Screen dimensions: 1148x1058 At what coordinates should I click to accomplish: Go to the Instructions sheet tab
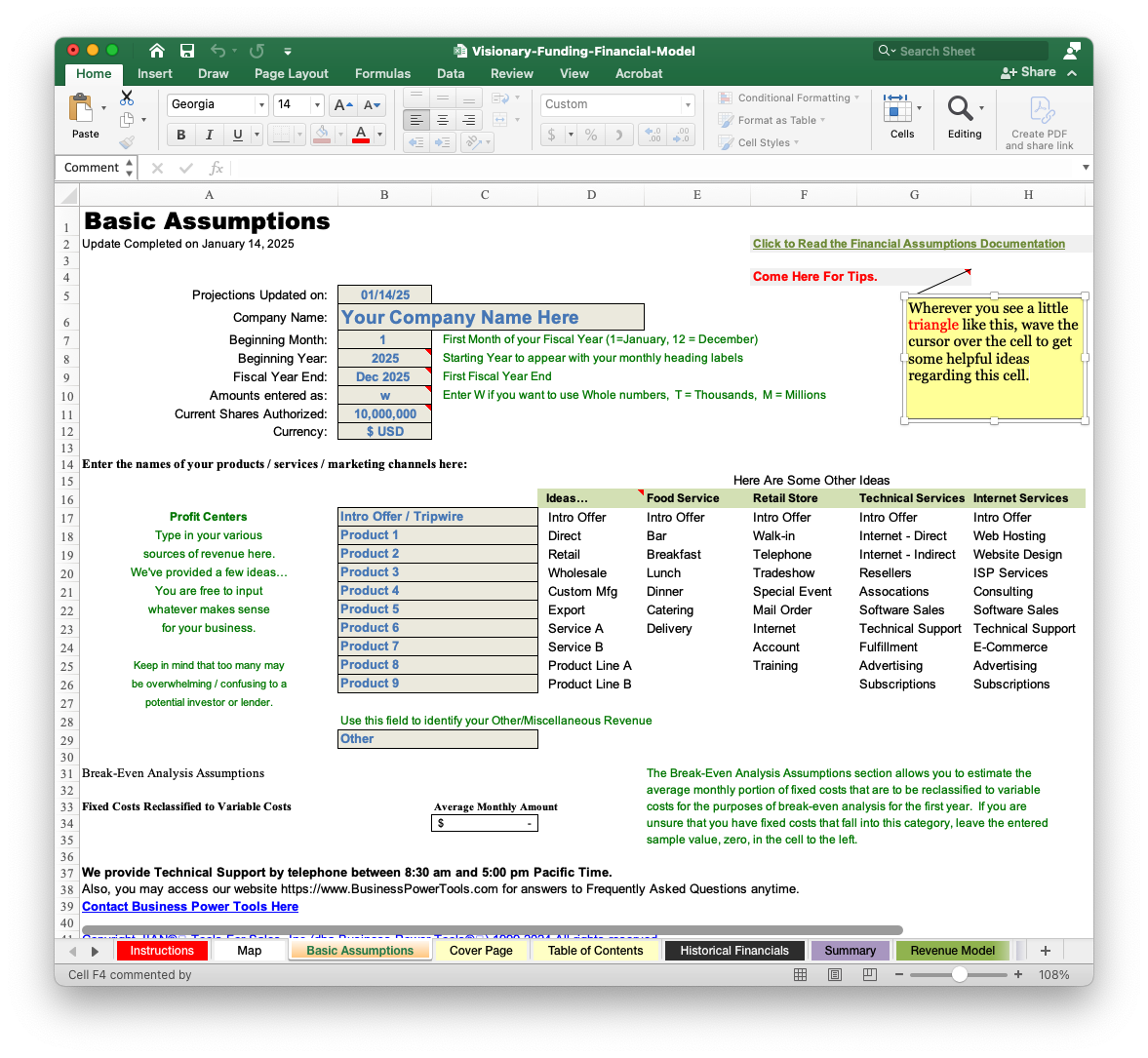[162, 951]
